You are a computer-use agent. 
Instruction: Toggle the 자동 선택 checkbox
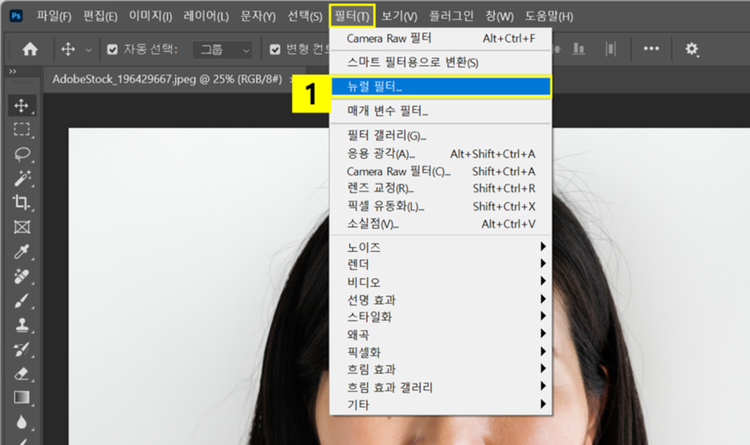[112, 49]
